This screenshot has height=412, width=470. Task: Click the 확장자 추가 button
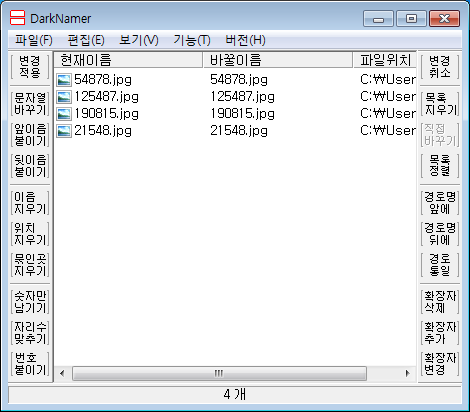coord(440,333)
